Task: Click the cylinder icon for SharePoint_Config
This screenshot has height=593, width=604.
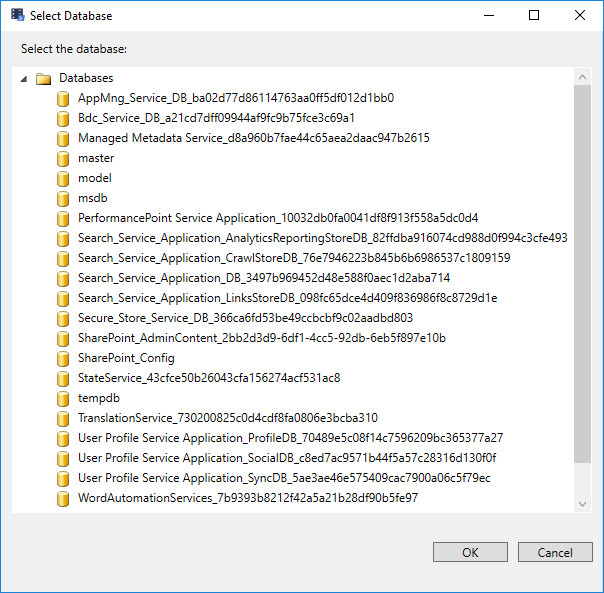Action: click(x=63, y=358)
